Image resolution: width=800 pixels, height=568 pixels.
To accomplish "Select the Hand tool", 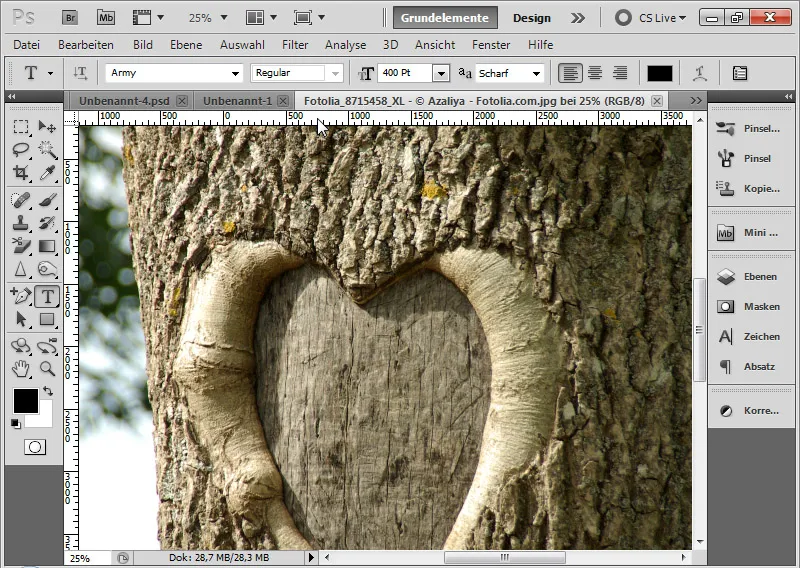I will pos(21,368).
